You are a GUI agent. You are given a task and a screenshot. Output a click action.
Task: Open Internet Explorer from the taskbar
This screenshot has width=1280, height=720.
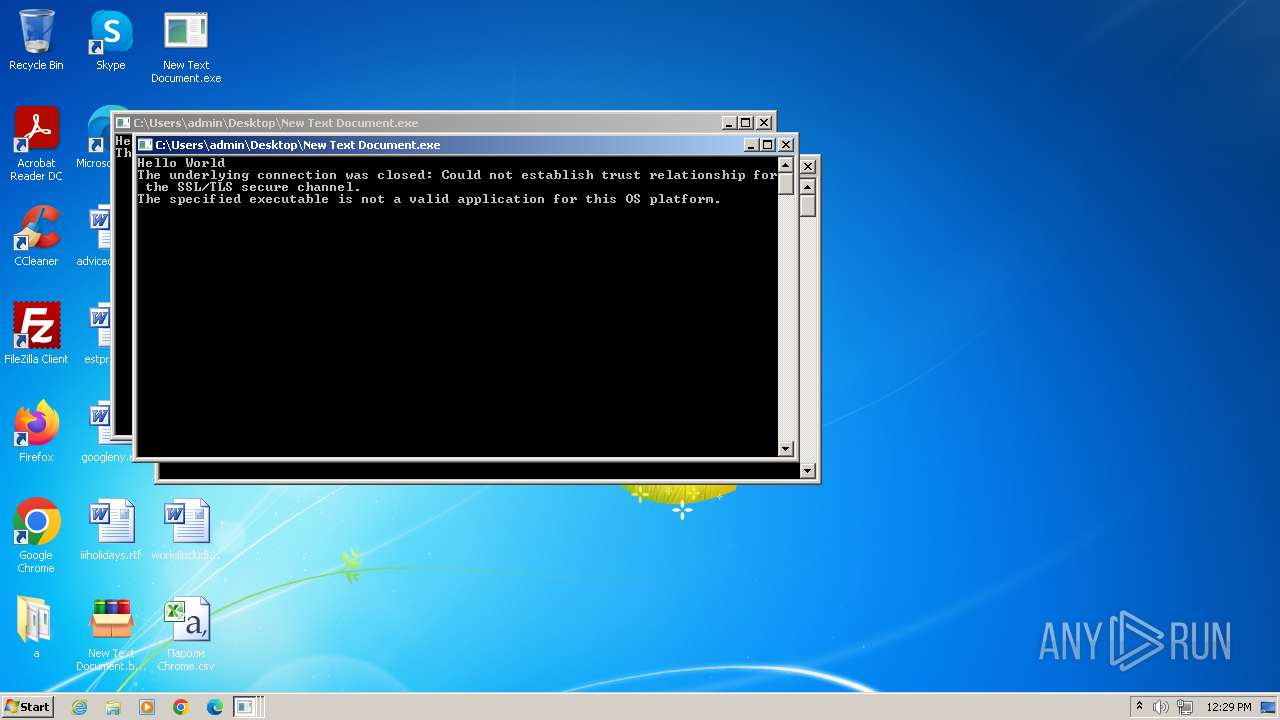[80, 707]
